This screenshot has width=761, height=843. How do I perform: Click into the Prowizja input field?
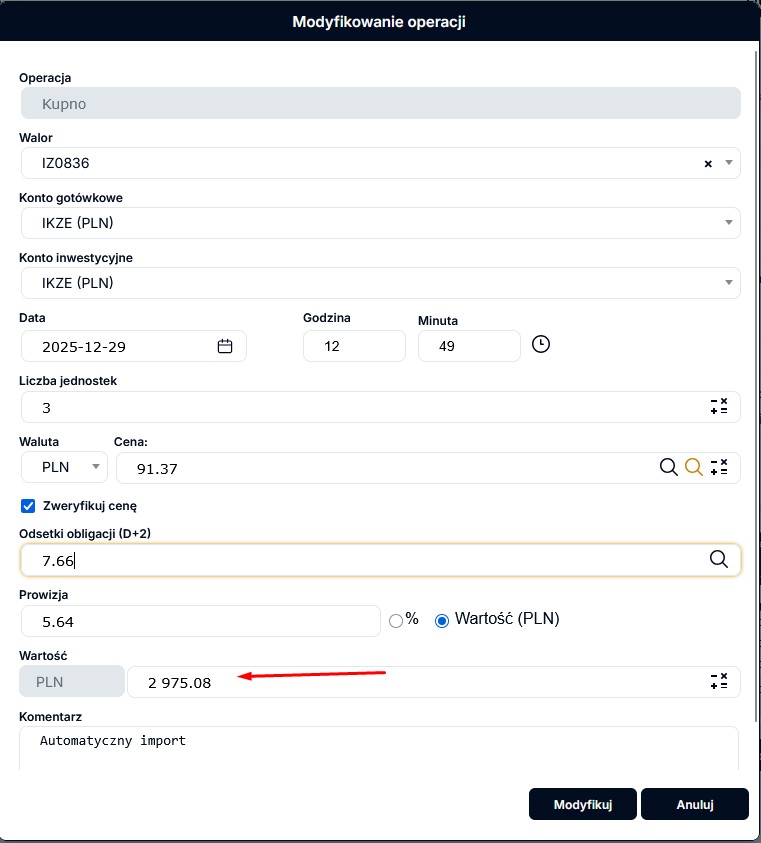tap(200, 621)
